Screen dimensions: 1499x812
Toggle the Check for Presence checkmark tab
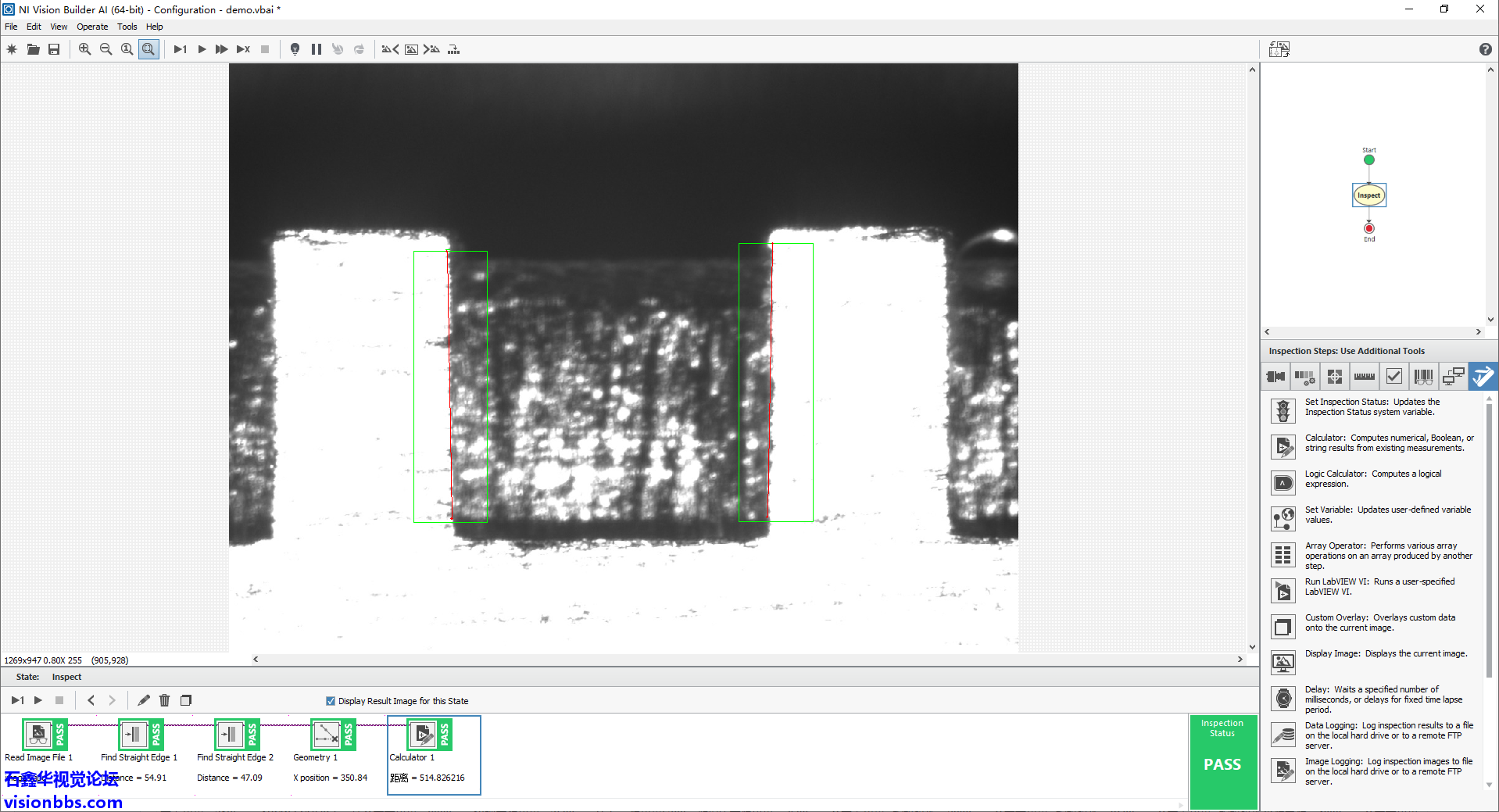(1393, 377)
